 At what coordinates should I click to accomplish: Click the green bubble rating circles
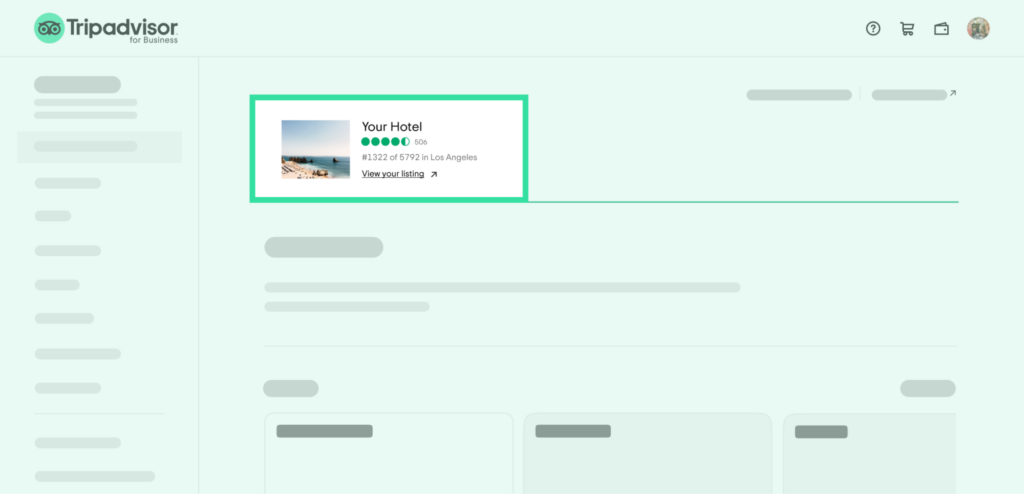coord(385,142)
